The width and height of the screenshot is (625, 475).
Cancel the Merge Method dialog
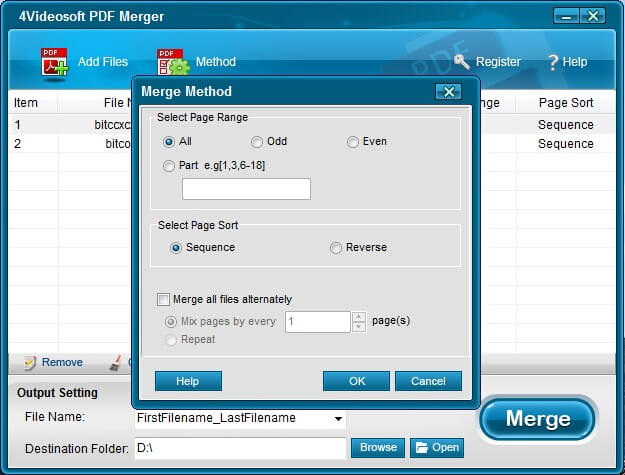428,381
